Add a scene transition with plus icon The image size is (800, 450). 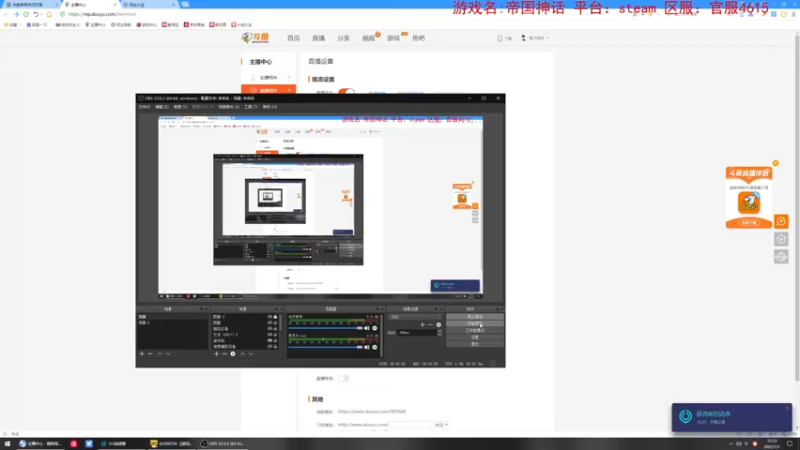click(x=422, y=324)
